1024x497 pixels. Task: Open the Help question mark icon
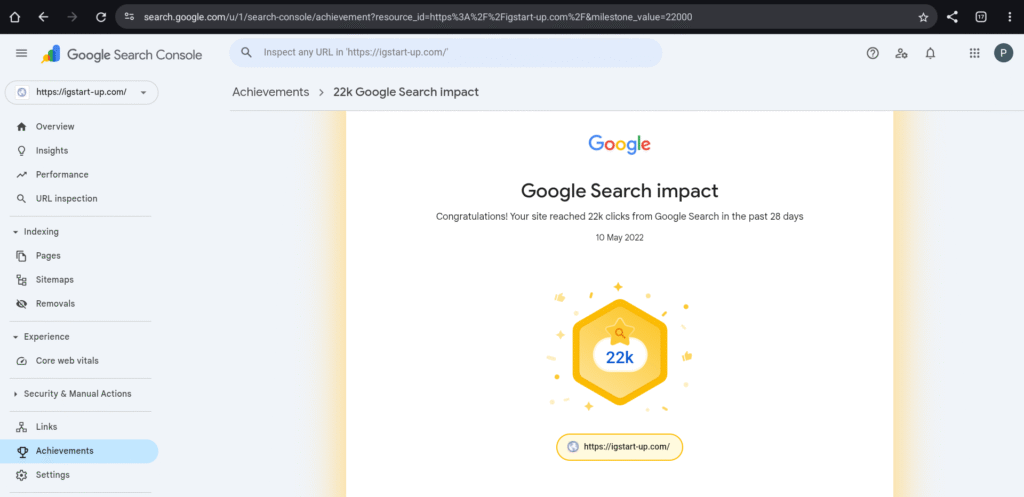(872, 54)
